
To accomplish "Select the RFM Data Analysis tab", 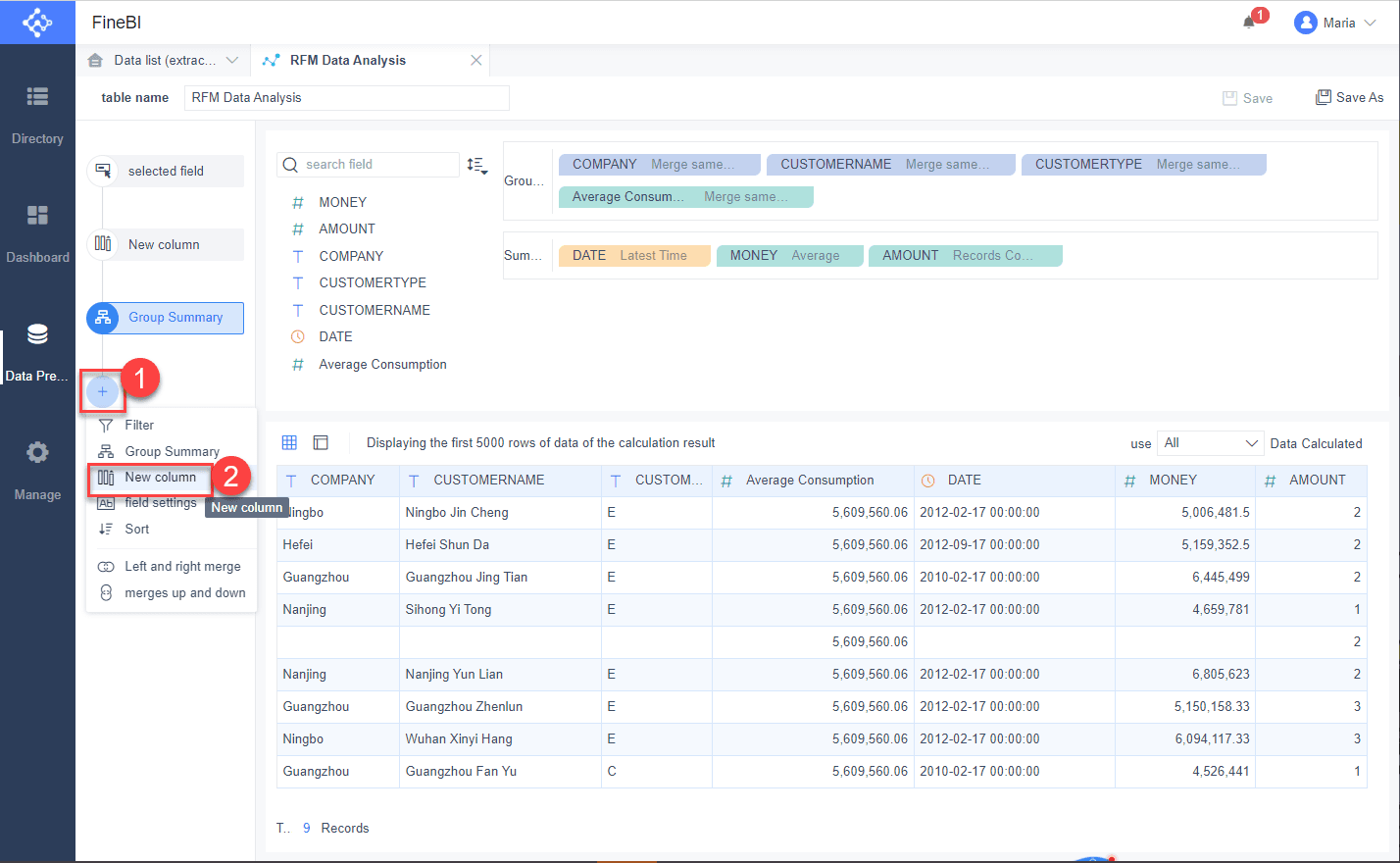I will pos(348,60).
